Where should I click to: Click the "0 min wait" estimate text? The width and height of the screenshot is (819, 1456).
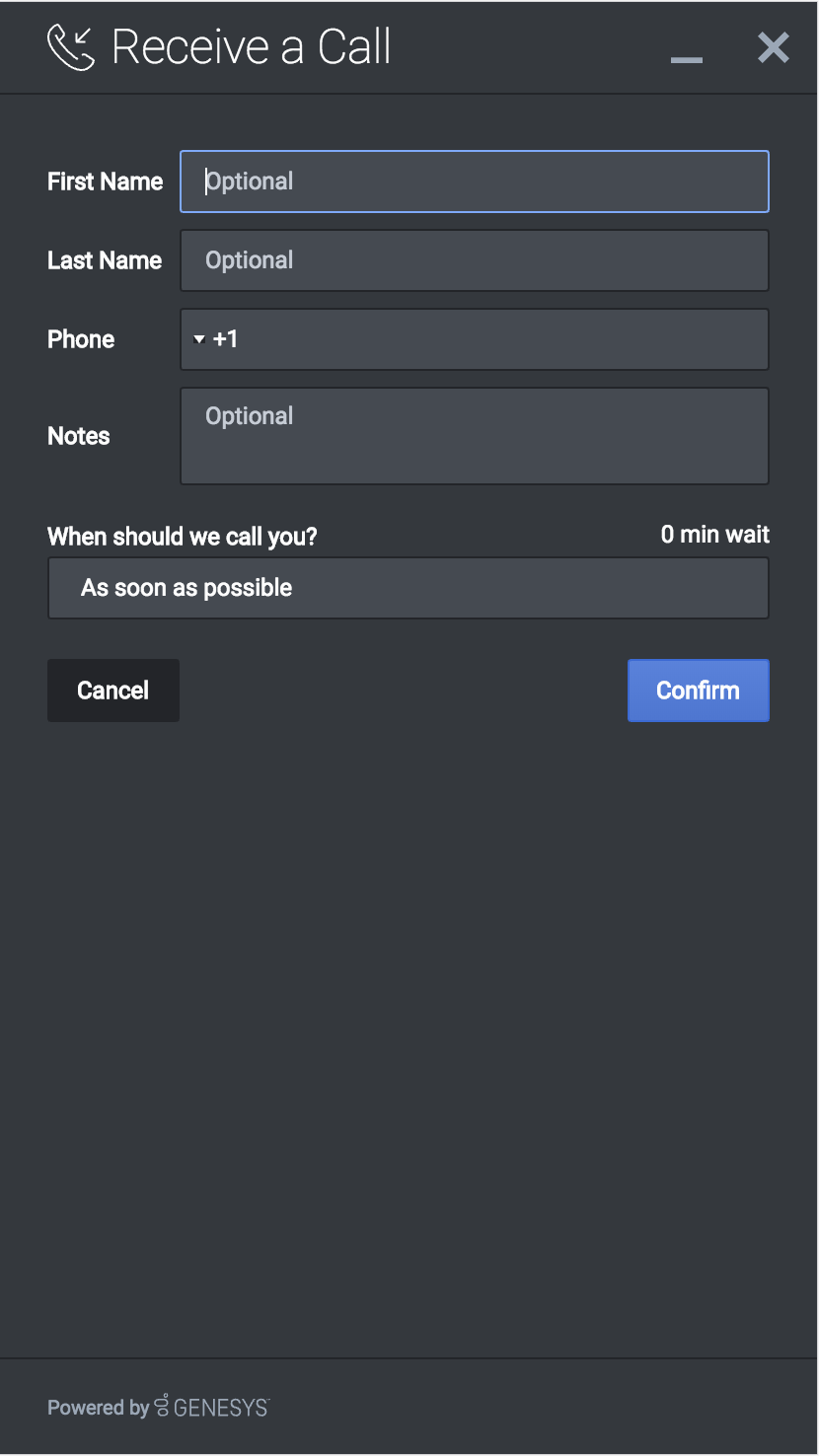point(714,535)
